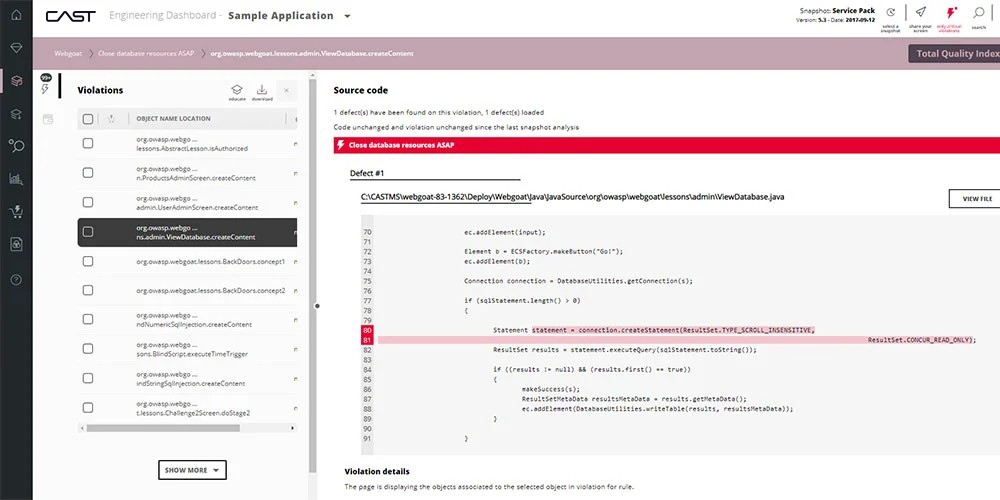Click the 'select a snapshot' clock icon
Screen dimensions: 1000x500
coord(890,12)
